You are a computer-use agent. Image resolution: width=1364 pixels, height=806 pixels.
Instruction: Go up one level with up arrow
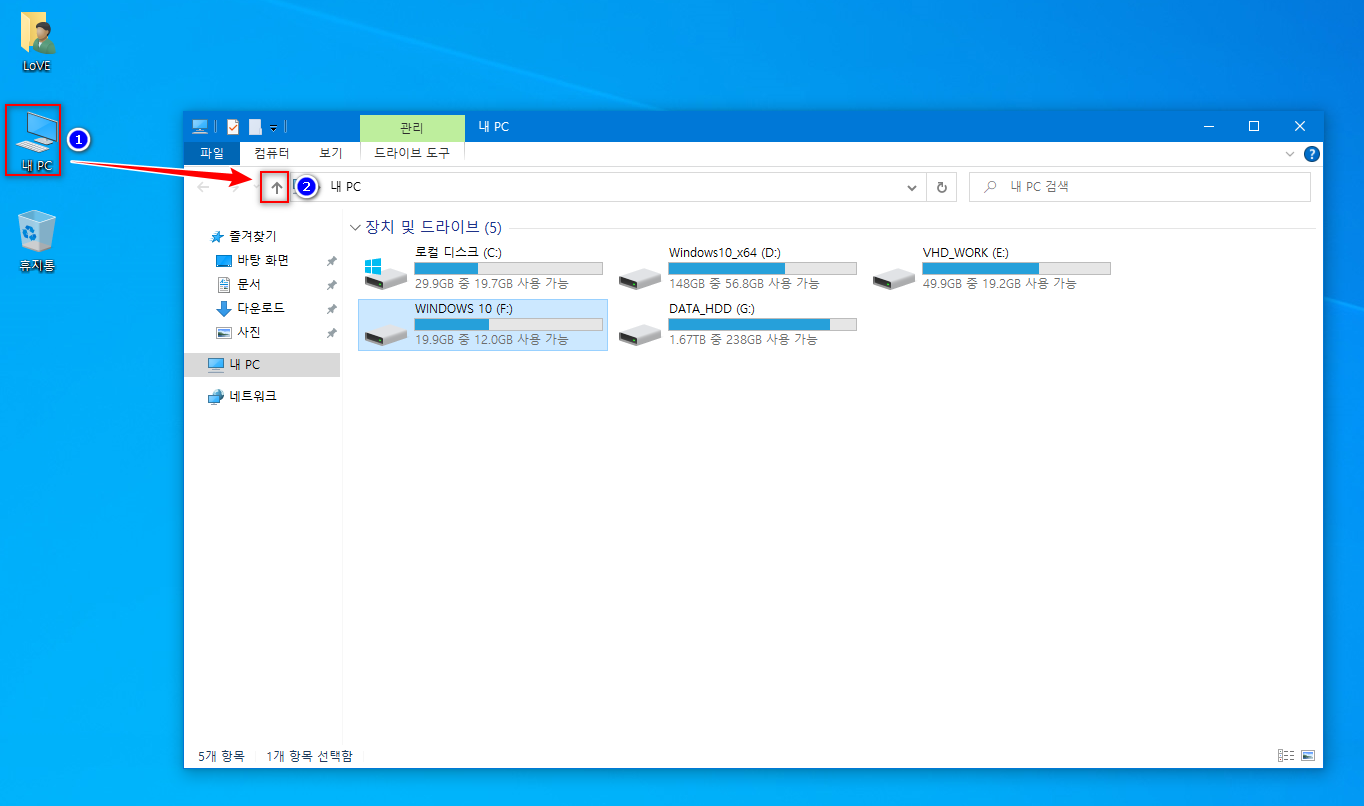(277, 187)
